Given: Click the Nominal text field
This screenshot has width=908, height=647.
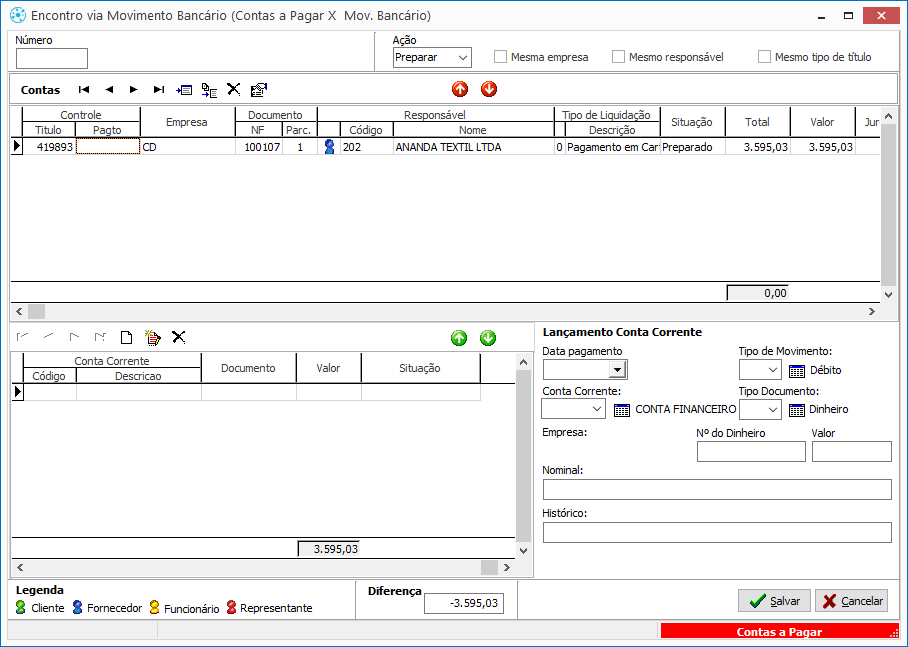Looking at the screenshot, I should [717, 489].
